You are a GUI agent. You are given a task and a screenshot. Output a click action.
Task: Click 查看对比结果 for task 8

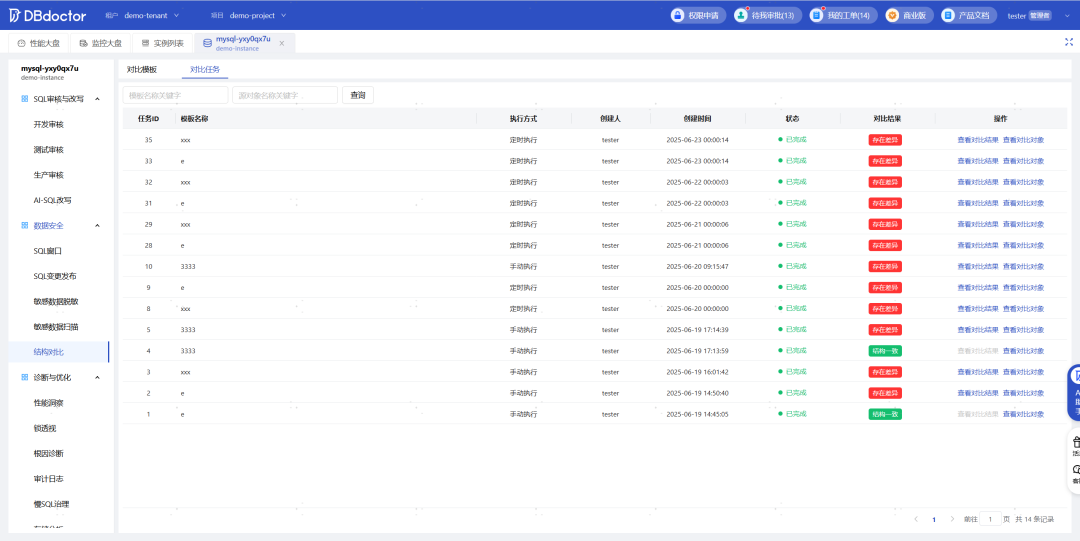[x=977, y=309]
